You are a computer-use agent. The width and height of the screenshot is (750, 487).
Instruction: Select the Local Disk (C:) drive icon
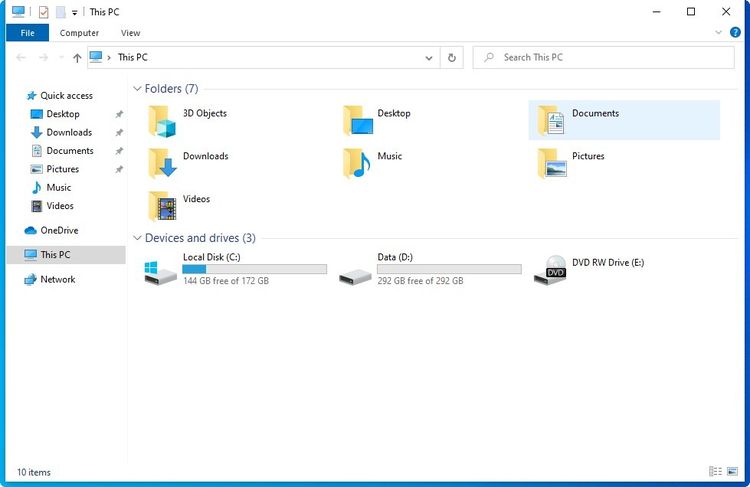[x=160, y=272]
